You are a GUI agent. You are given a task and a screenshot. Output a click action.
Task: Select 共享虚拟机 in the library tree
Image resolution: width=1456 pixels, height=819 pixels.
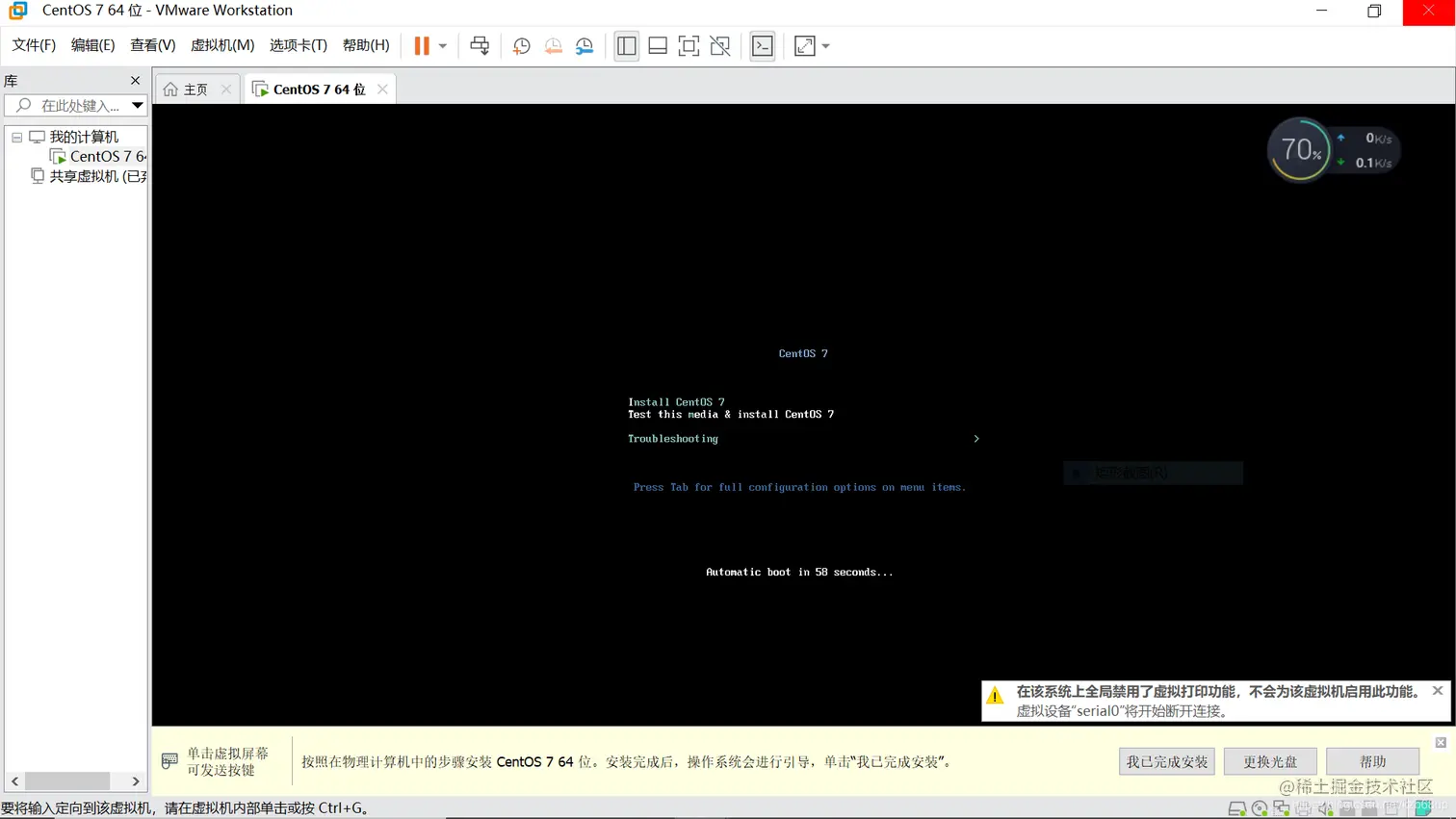coord(98,176)
